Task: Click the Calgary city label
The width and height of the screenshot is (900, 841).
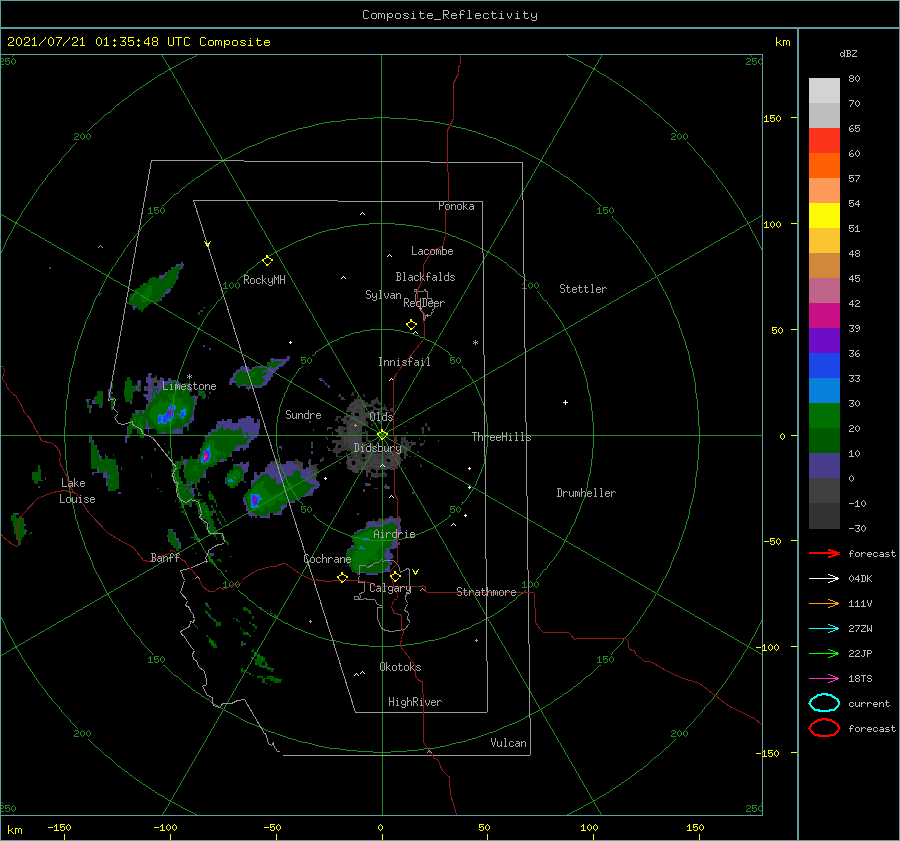Action: coord(390,588)
